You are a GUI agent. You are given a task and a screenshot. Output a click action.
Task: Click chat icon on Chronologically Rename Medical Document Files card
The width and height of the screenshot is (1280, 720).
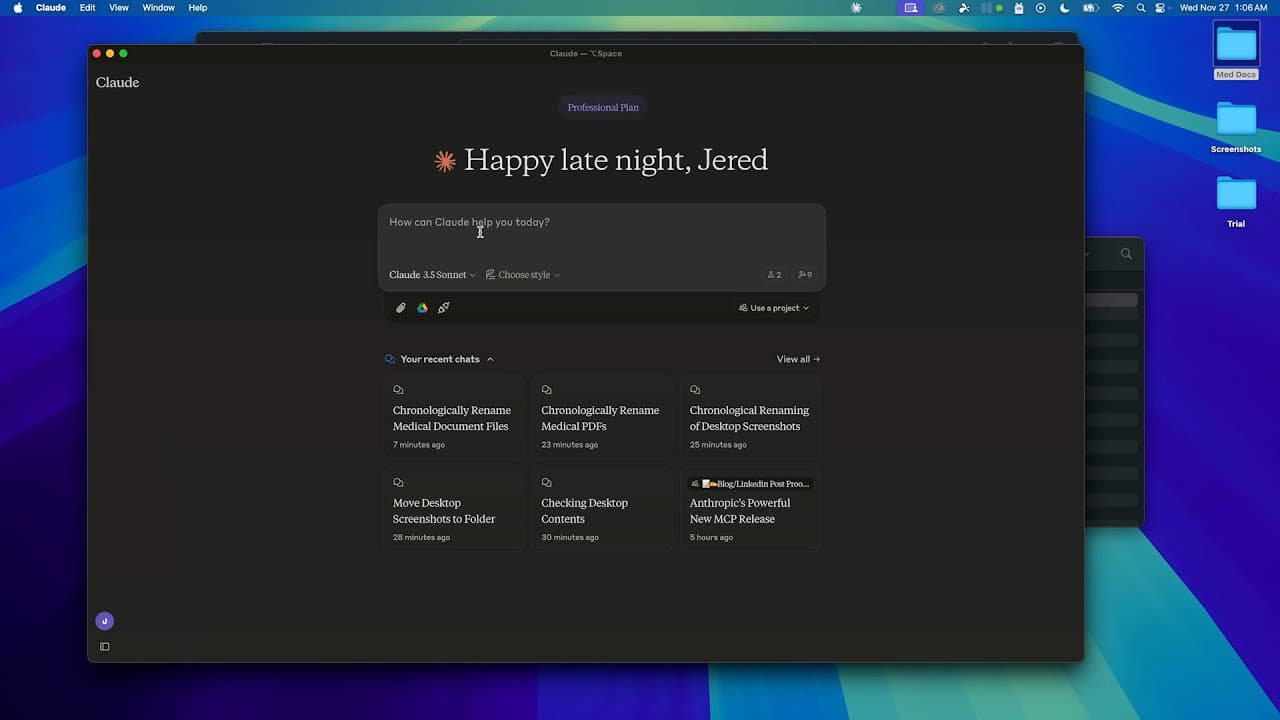[398, 390]
